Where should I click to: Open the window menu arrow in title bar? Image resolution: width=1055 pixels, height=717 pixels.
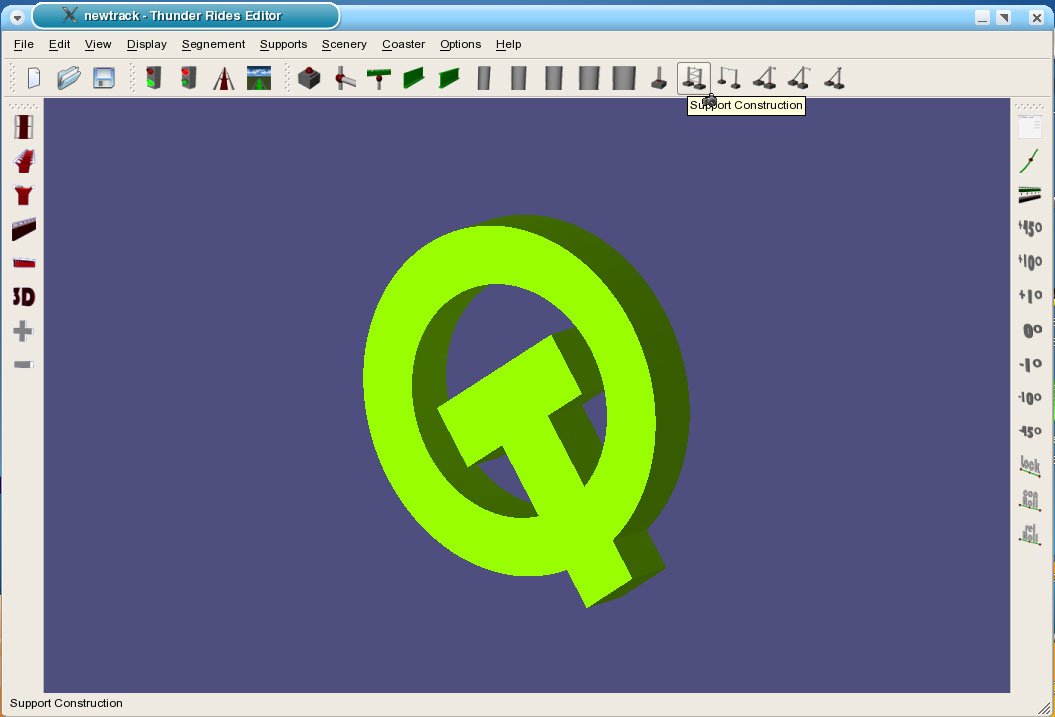point(17,17)
